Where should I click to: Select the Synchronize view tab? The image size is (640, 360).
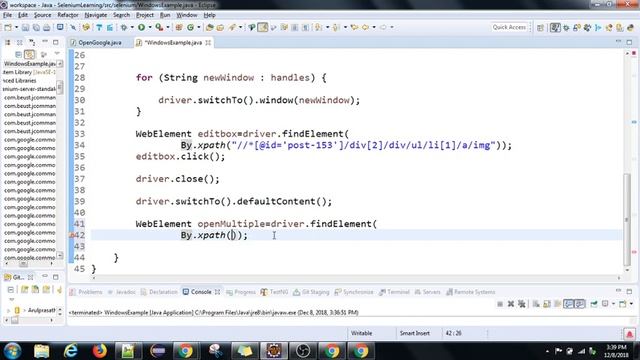(x=353, y=292)
